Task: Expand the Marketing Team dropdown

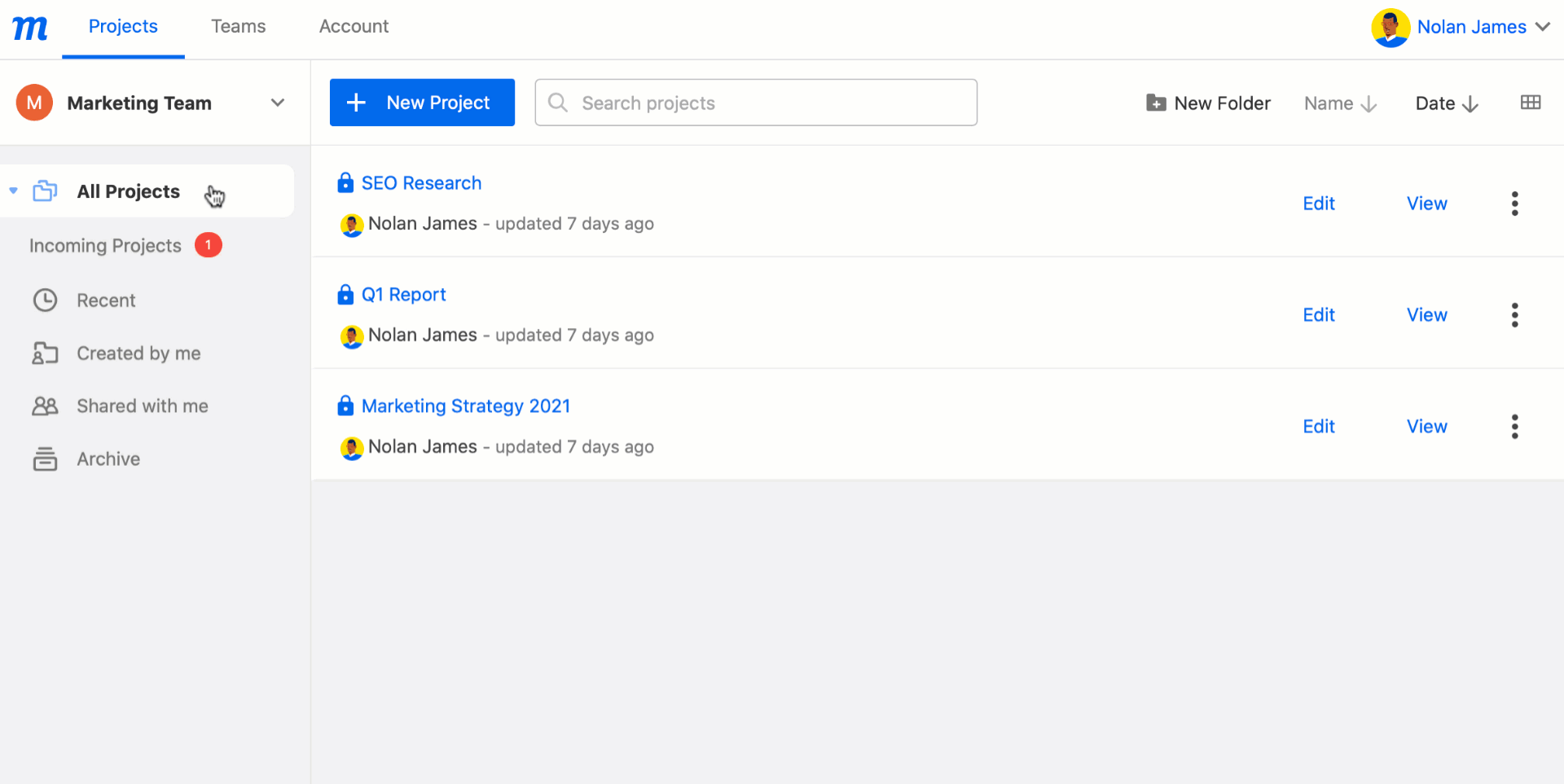Action: tap(277, 103)
